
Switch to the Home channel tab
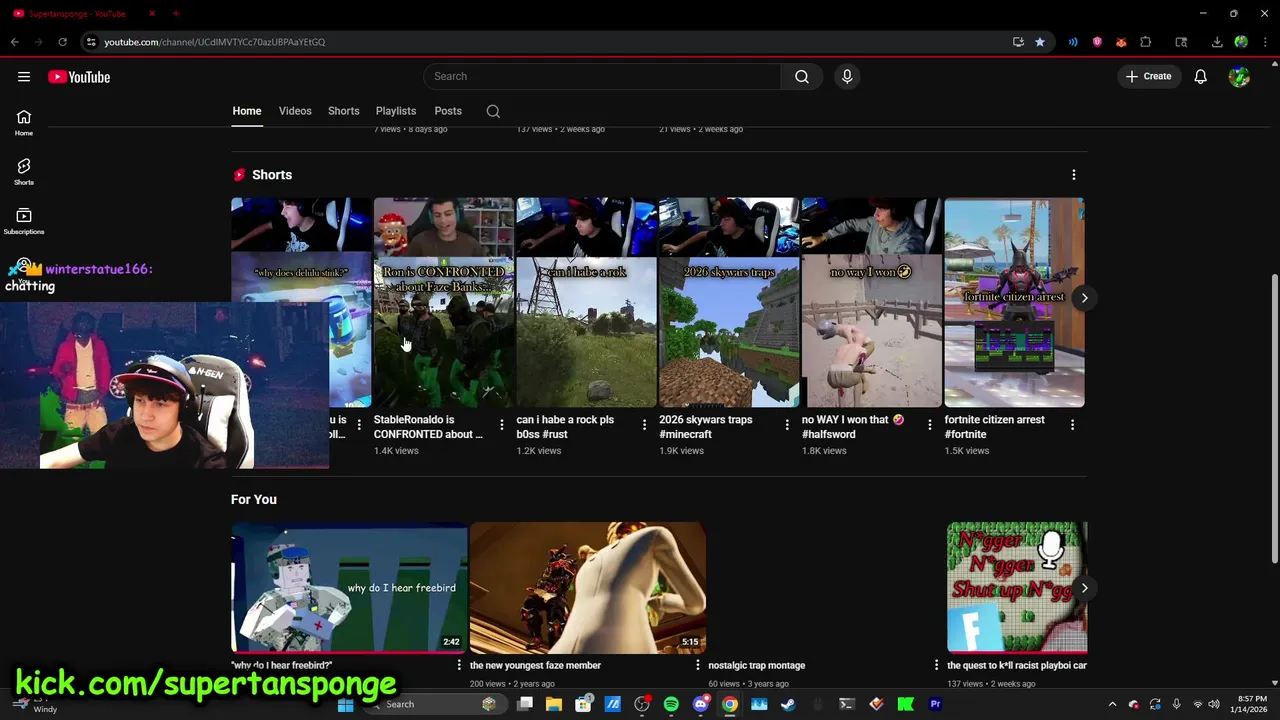pyautogui.click(x=247, y=111)
